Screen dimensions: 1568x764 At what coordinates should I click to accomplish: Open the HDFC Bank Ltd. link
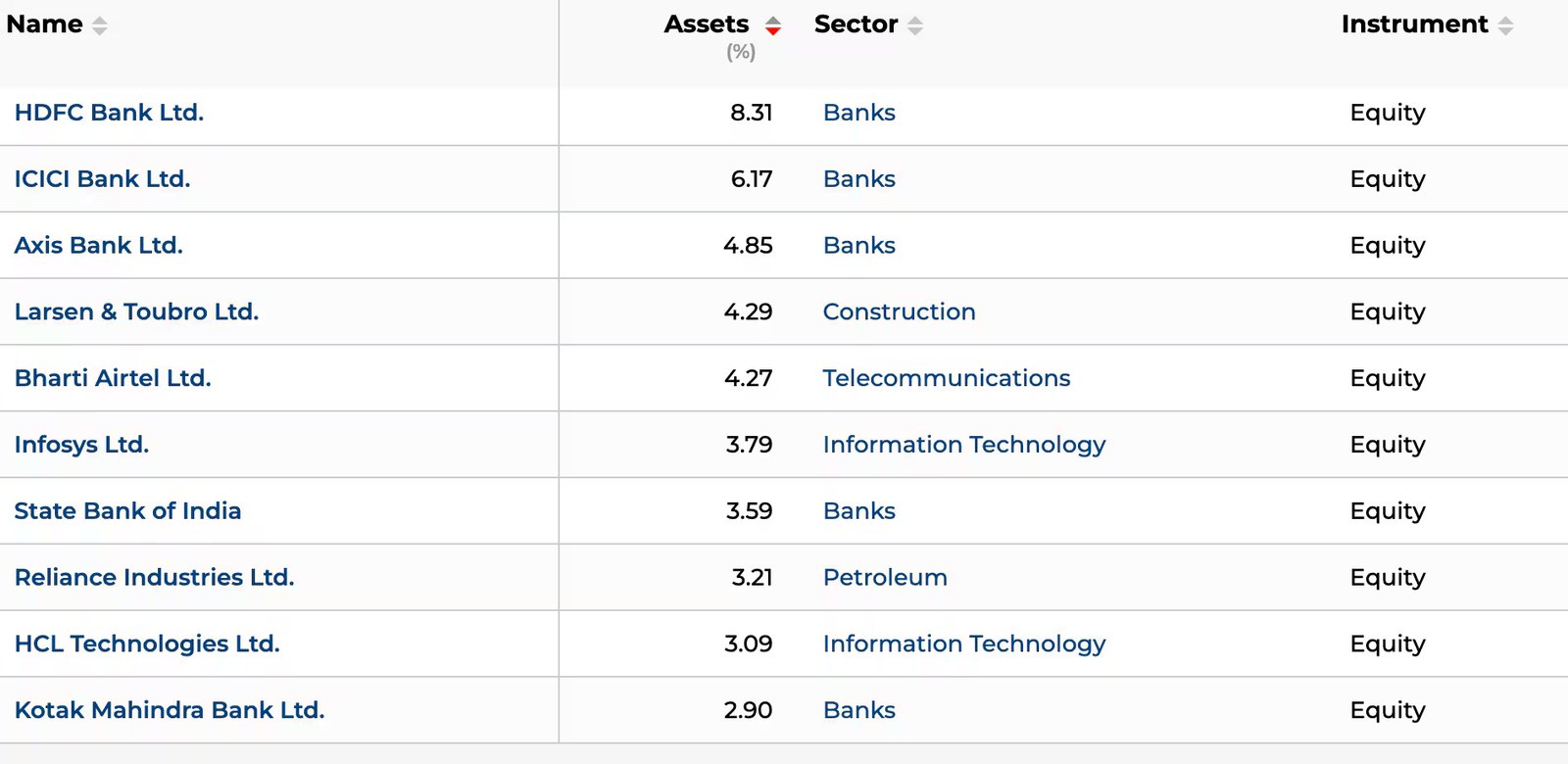[x=109, y=113]
